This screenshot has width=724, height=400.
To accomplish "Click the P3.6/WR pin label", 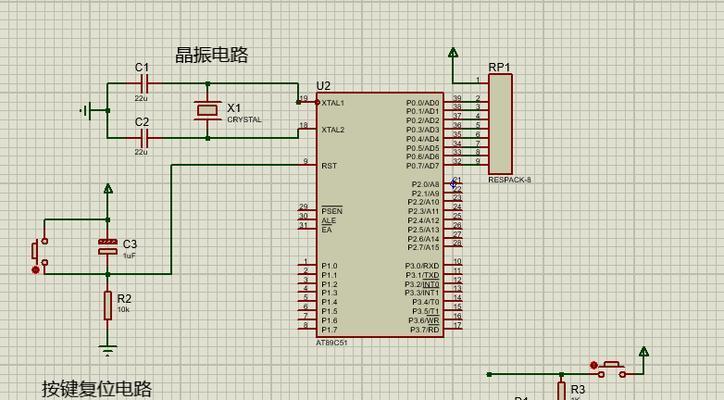I will pyautogui.click(x=424, y=321).
